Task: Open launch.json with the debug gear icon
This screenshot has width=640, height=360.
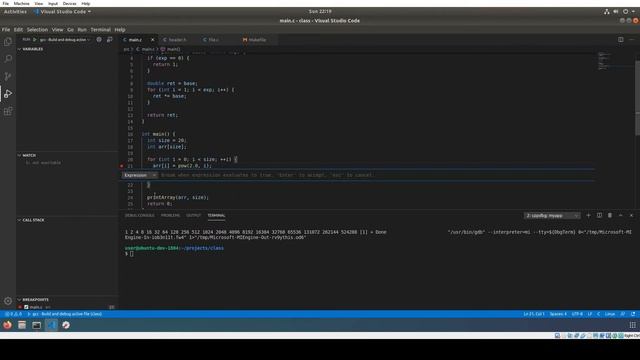Action: pyautogui.click(x=99, y=40)
